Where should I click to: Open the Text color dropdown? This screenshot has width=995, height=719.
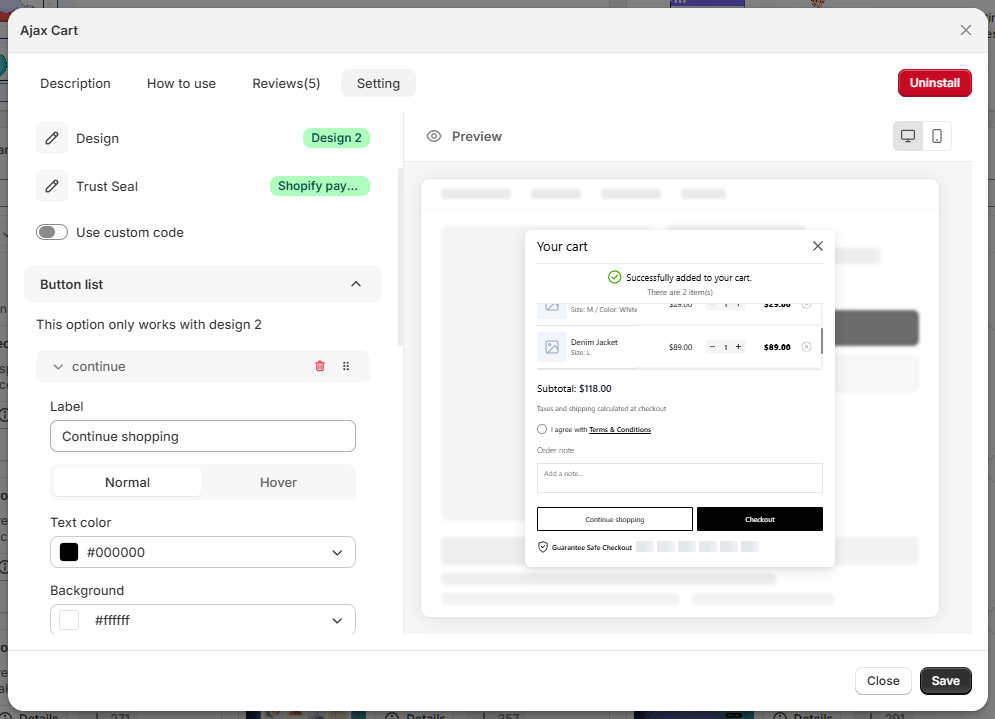click(203, 552)
